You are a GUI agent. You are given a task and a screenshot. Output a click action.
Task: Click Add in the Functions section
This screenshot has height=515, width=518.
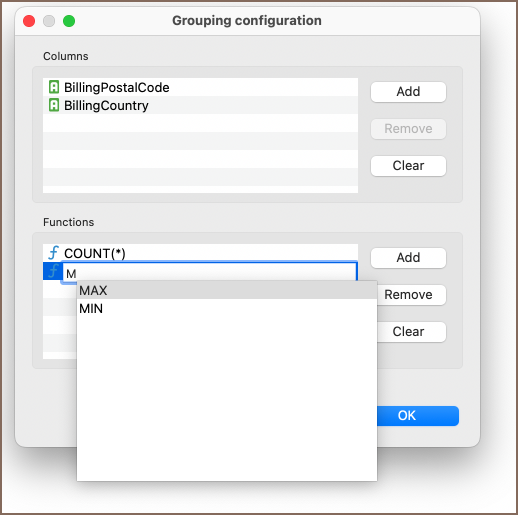pyautogui.click(x=408, y=258)
